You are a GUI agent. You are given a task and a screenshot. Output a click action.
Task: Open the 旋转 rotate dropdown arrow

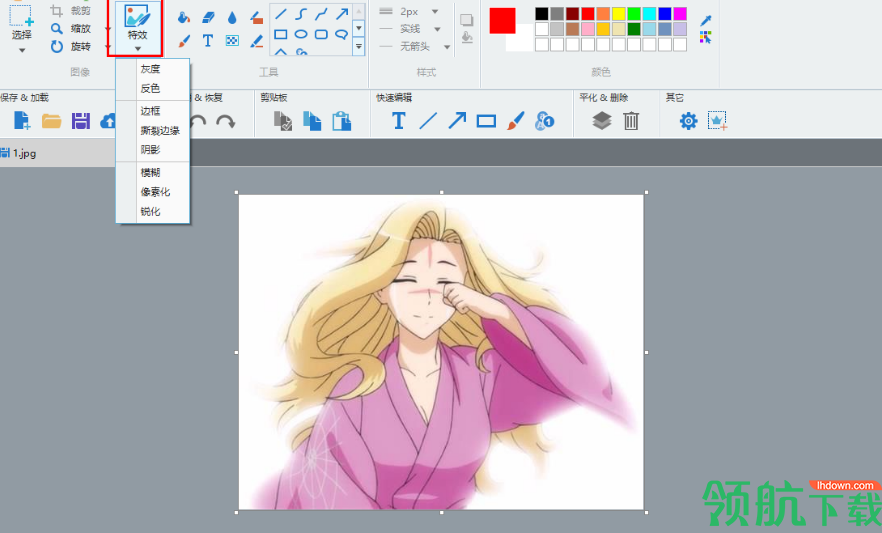coord(108,47)
